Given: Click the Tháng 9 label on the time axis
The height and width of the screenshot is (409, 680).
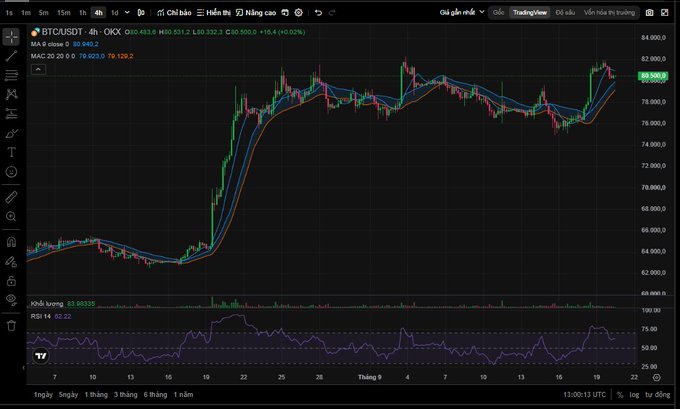Looking at the screenshot, I should coord(369,377).
